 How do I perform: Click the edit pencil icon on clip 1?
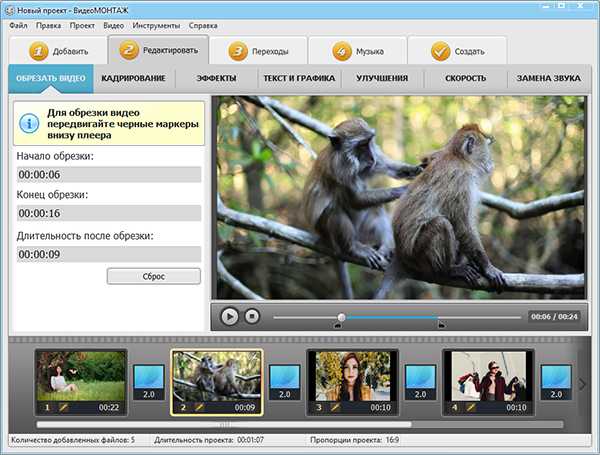[63, 407]
